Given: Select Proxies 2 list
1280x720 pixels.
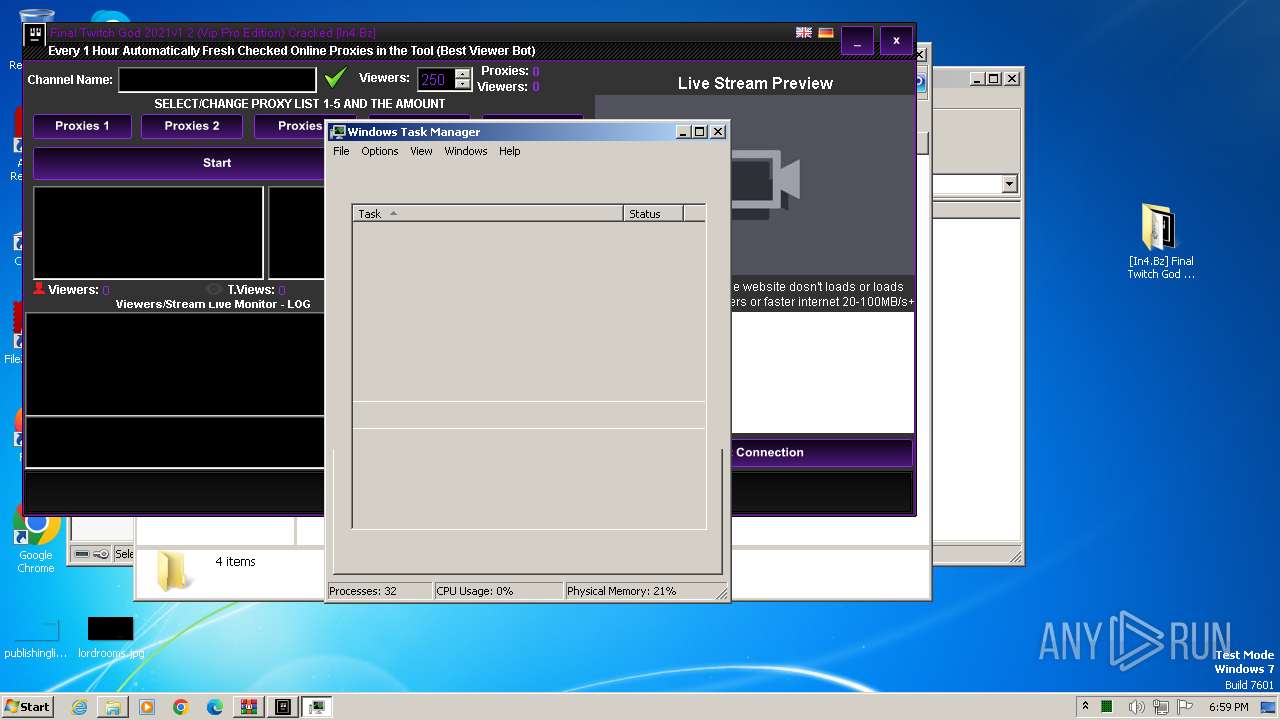Looking at the screenshot, I should (x=192, y=126).
